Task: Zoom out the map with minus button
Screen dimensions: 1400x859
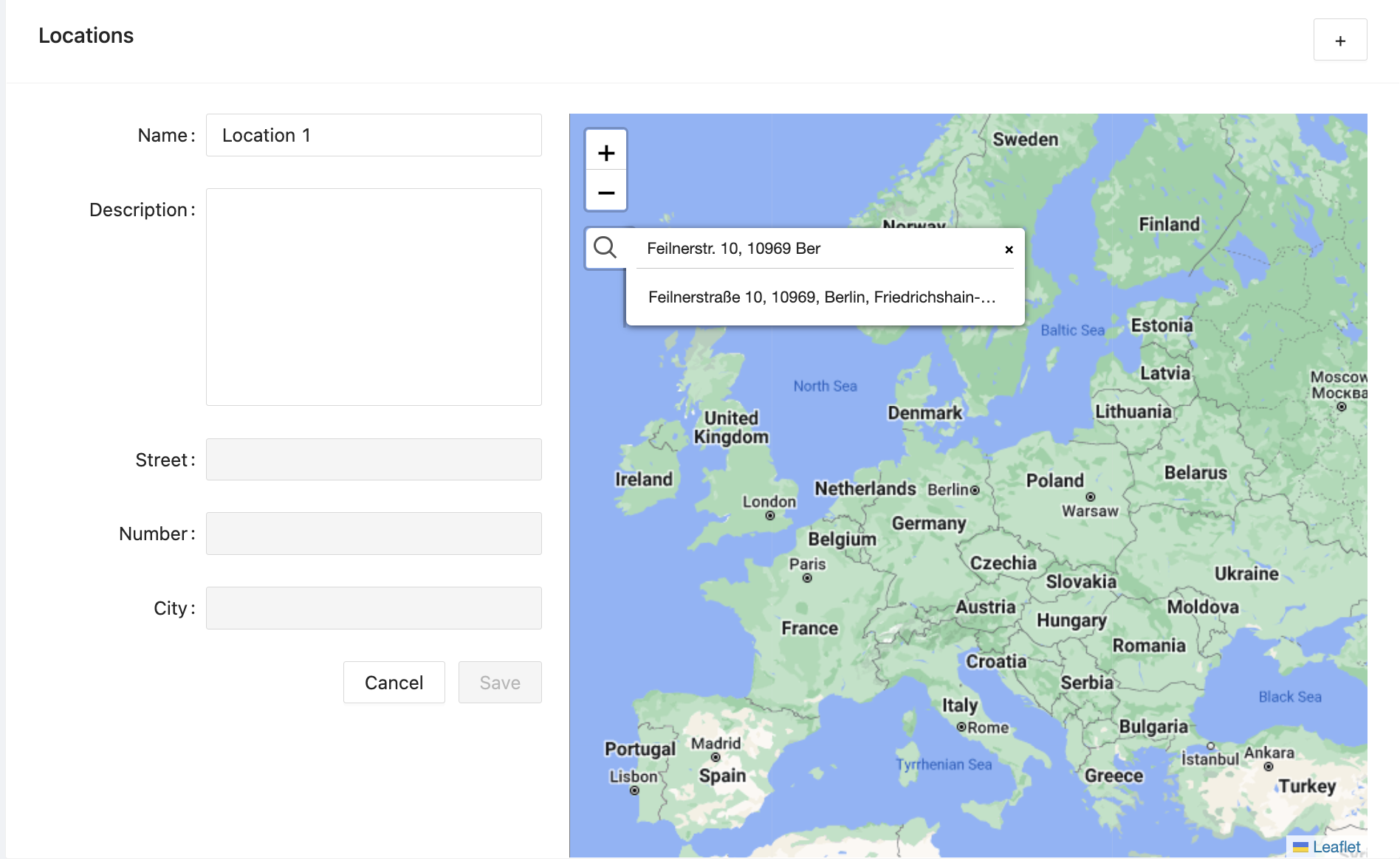Action: pyautogui.click(x=606, y=193)
